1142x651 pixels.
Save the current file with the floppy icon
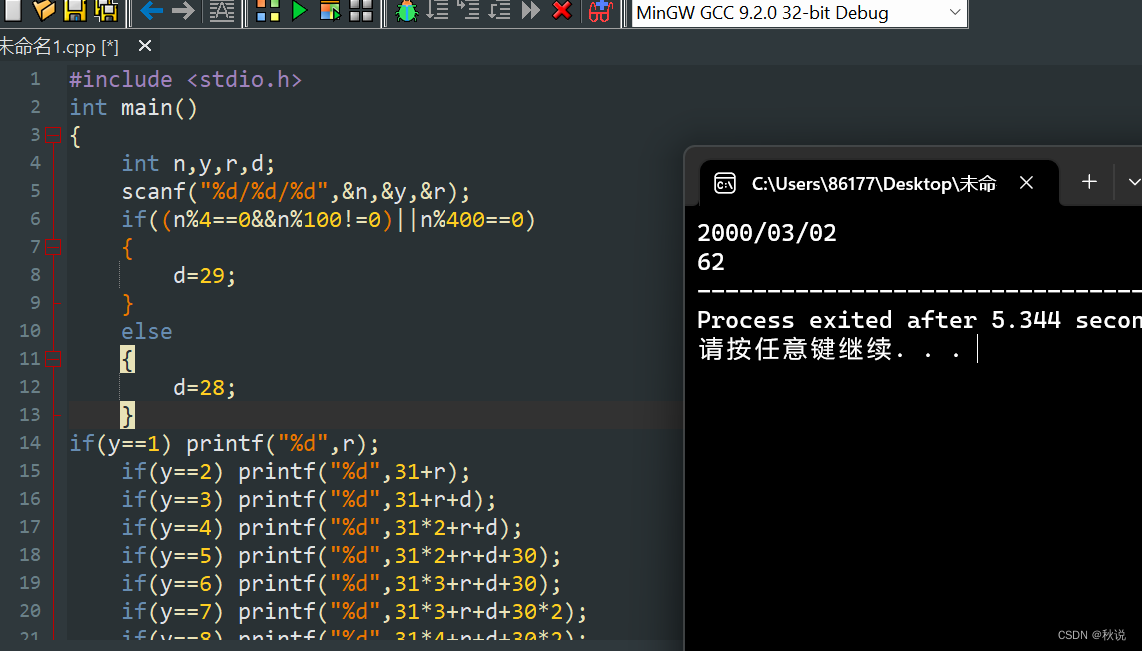[75, 10]
